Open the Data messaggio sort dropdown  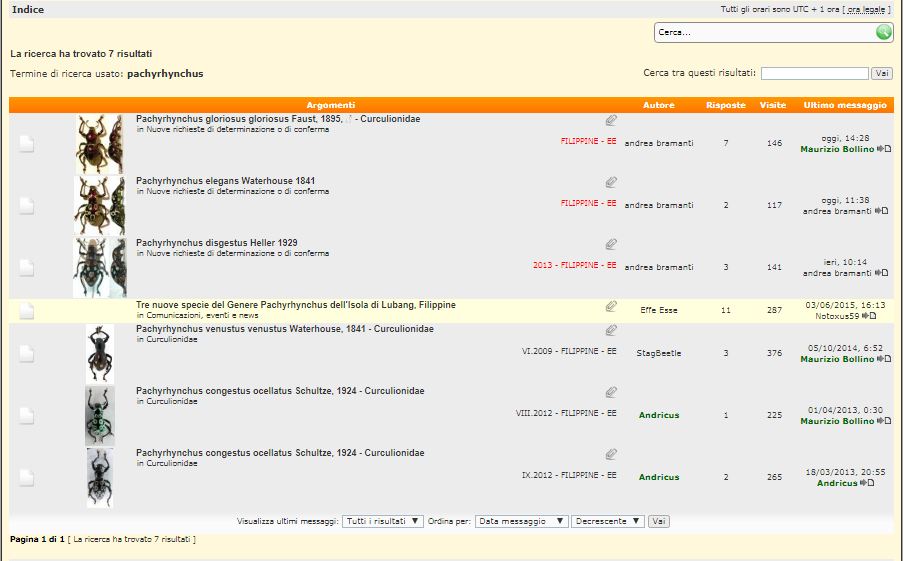click(521, 521)
